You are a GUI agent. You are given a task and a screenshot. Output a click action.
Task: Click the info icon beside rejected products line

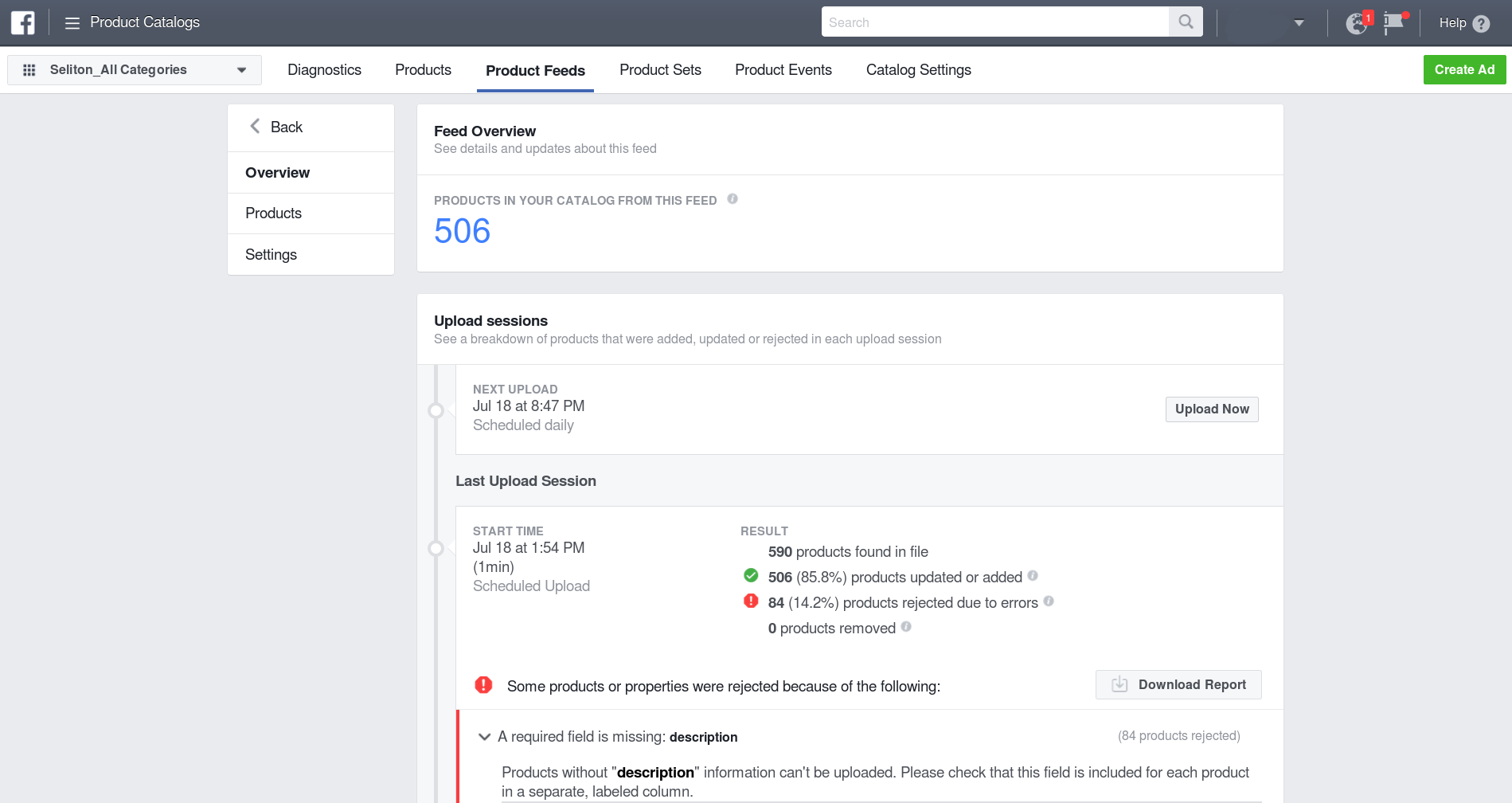point(1049,602)
